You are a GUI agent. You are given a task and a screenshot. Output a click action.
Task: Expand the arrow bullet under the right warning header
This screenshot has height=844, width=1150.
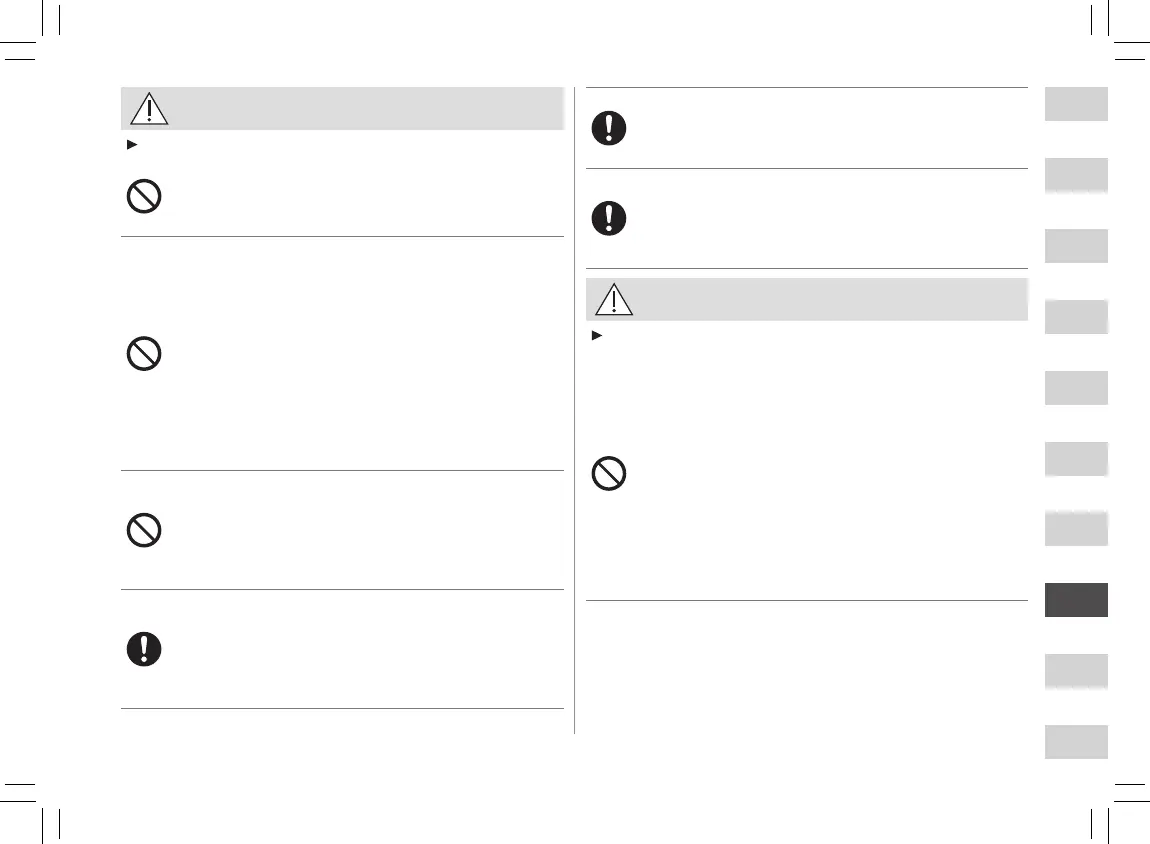tap(596, 336)
